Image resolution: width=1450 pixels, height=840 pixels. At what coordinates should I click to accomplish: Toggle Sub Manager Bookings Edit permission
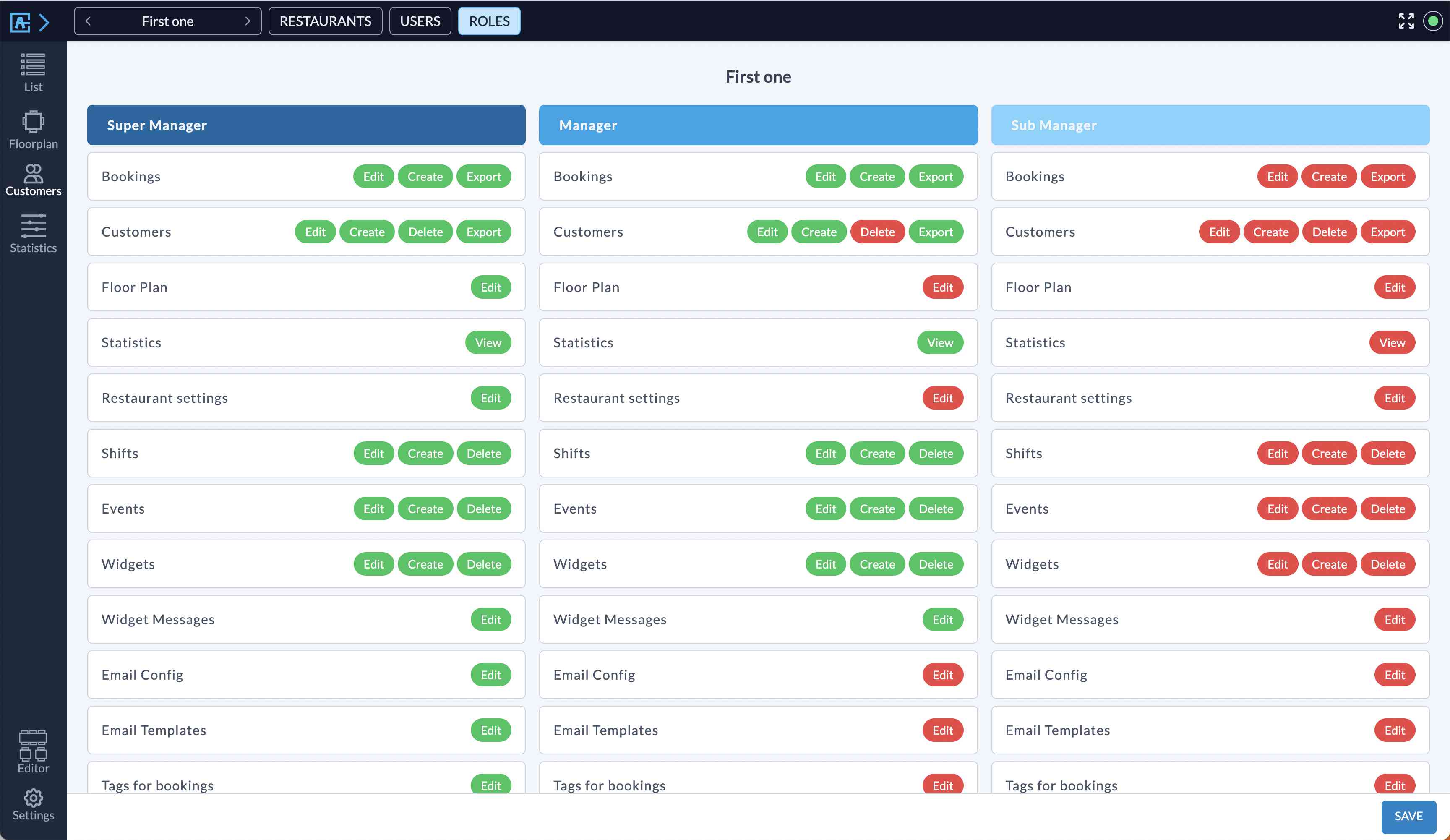click(1278, 177)
